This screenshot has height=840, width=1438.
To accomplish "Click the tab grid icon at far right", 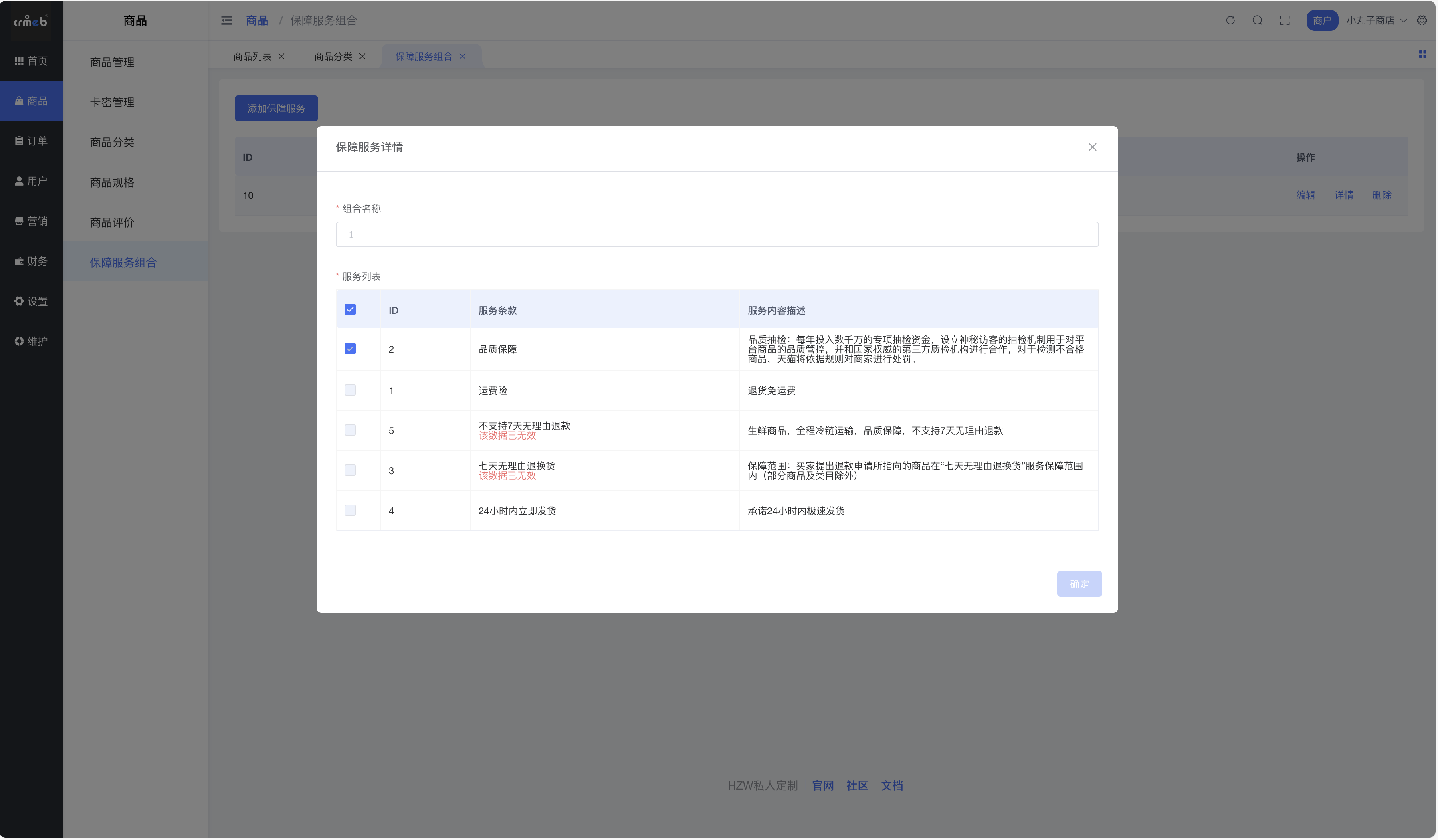I will point(1422,54).
